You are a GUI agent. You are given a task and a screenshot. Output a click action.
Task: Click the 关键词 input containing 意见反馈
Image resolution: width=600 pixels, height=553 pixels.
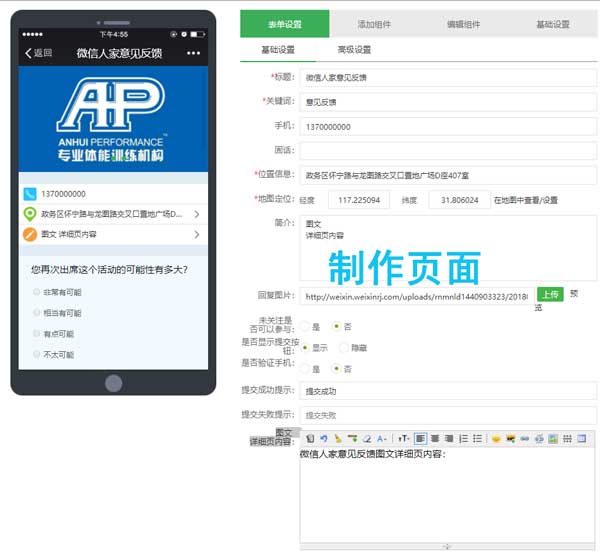[448, 102]
